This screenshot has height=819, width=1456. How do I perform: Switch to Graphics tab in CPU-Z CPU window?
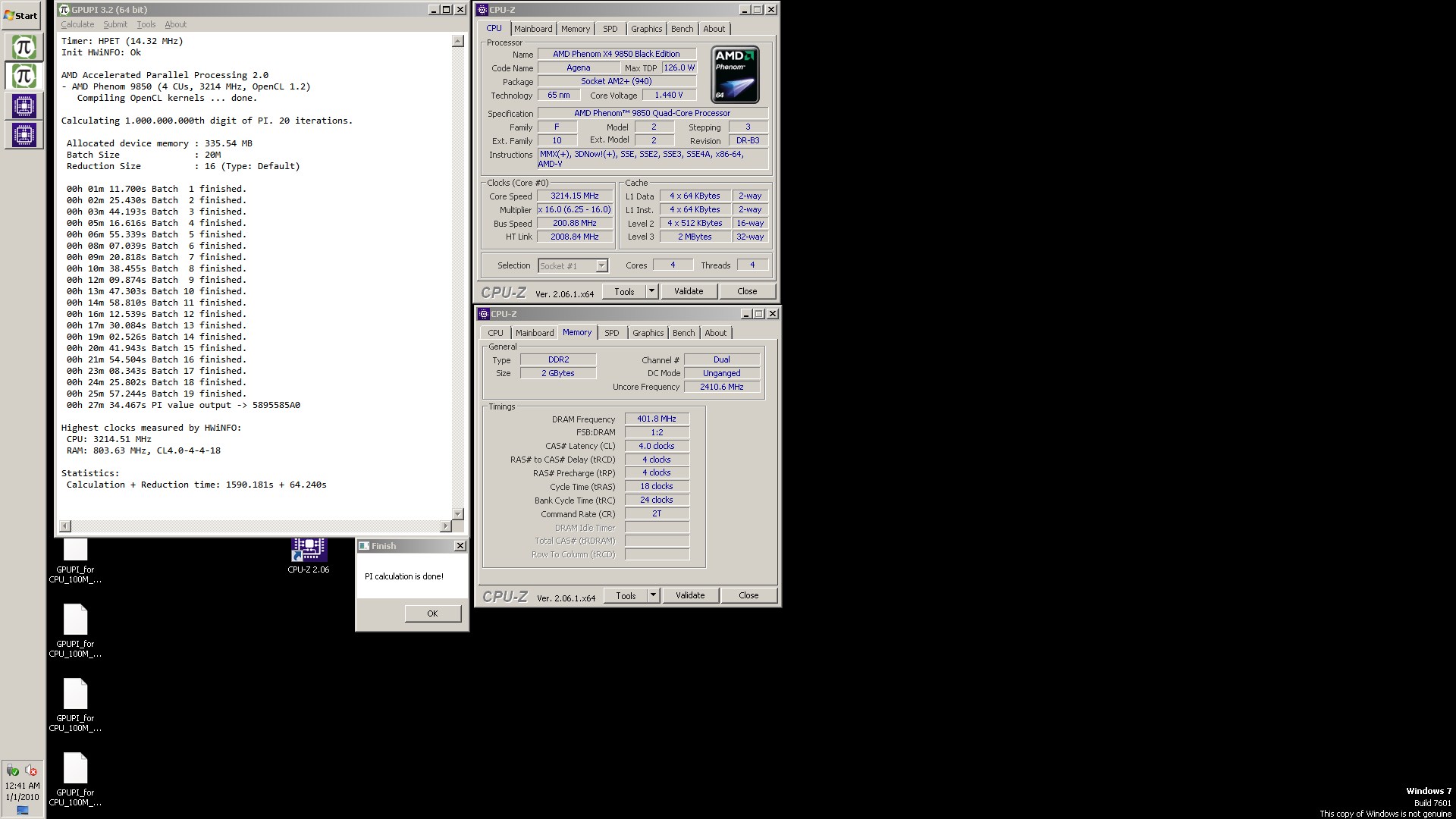(x=647, y=29)
